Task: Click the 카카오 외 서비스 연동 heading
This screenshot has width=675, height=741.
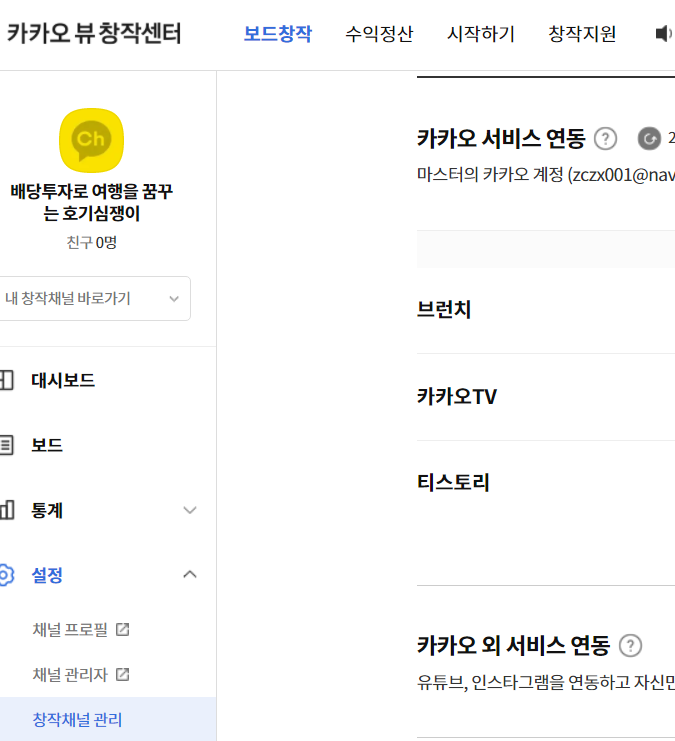Action: 513,645
